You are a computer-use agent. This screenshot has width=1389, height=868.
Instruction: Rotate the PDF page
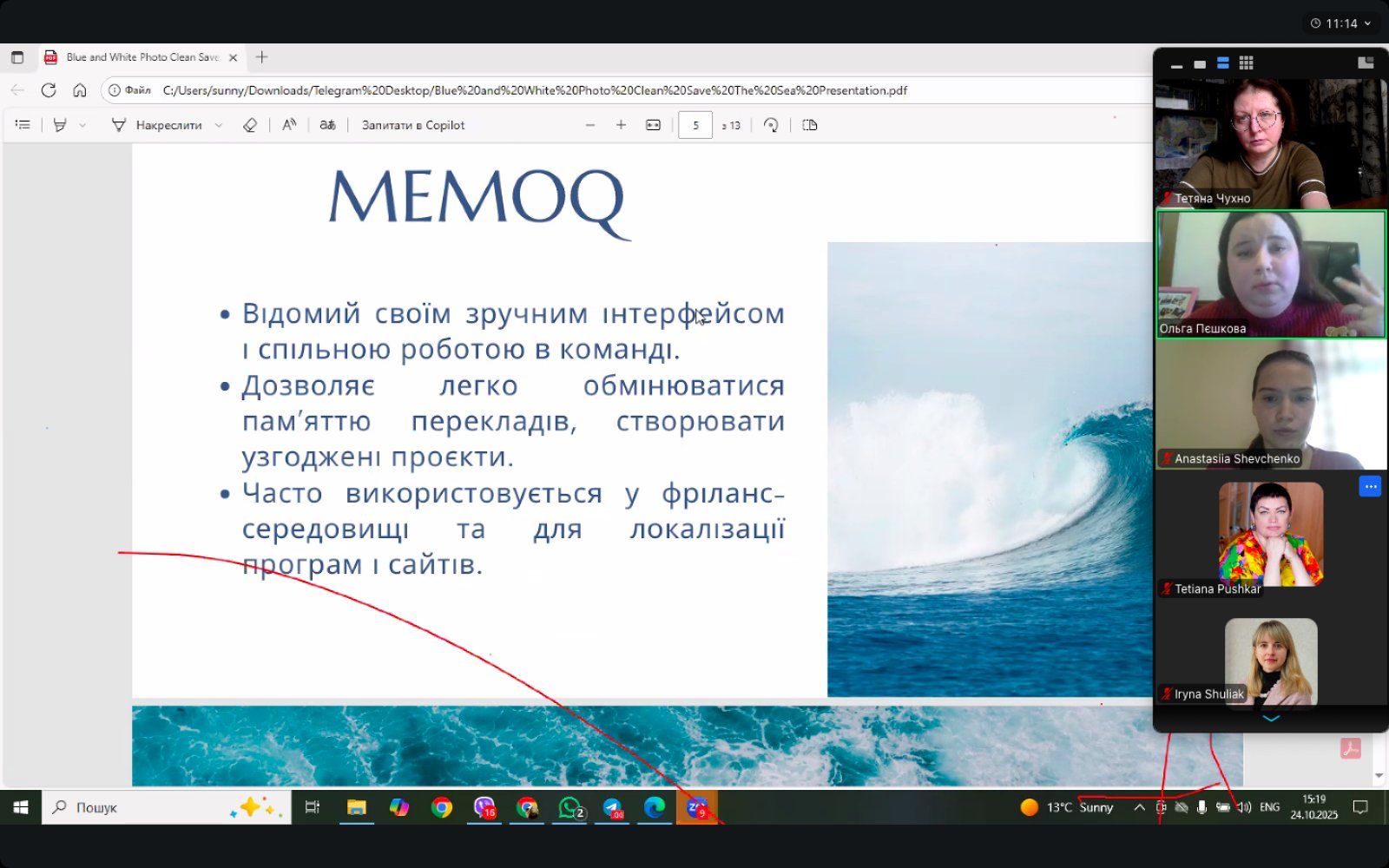[x=771, y=125]
